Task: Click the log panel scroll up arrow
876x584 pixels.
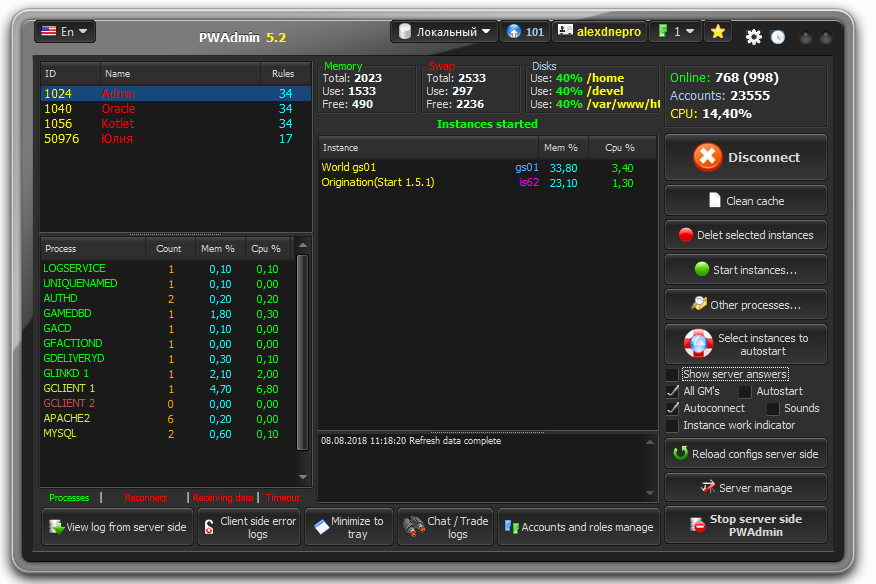Action: (650, 442)
